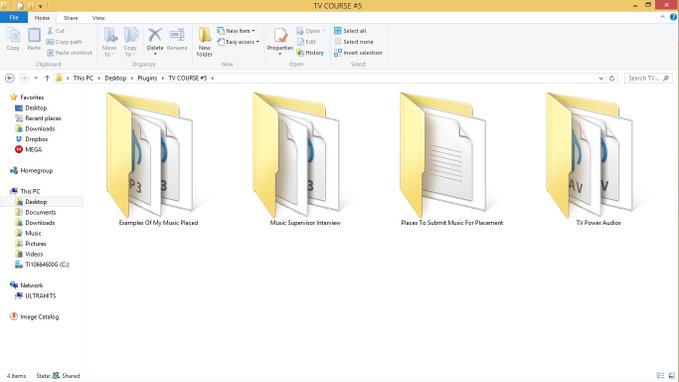Open the New item dropdown
The height and width of the screenshot is (382, 679).
click(x=236, y=31)
